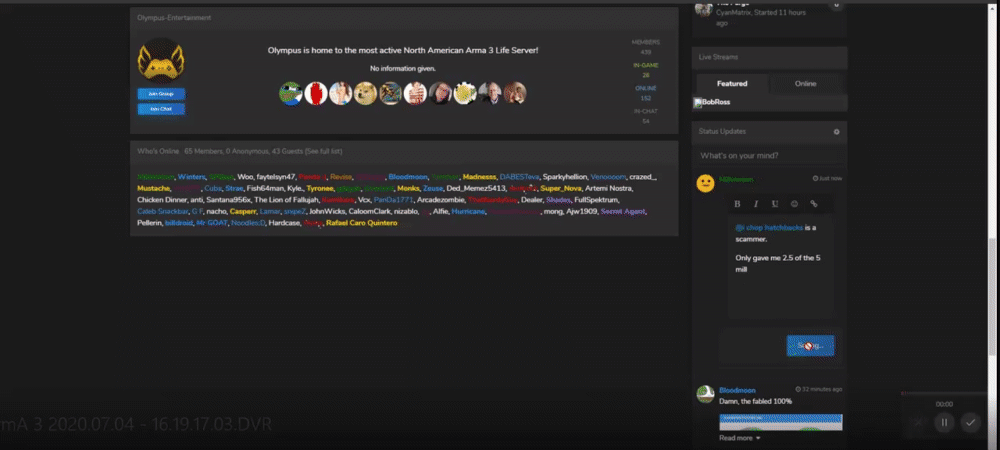Toggle italic formatting in status editor
This screenshot has width=1000, height=450.
[756, 204]
